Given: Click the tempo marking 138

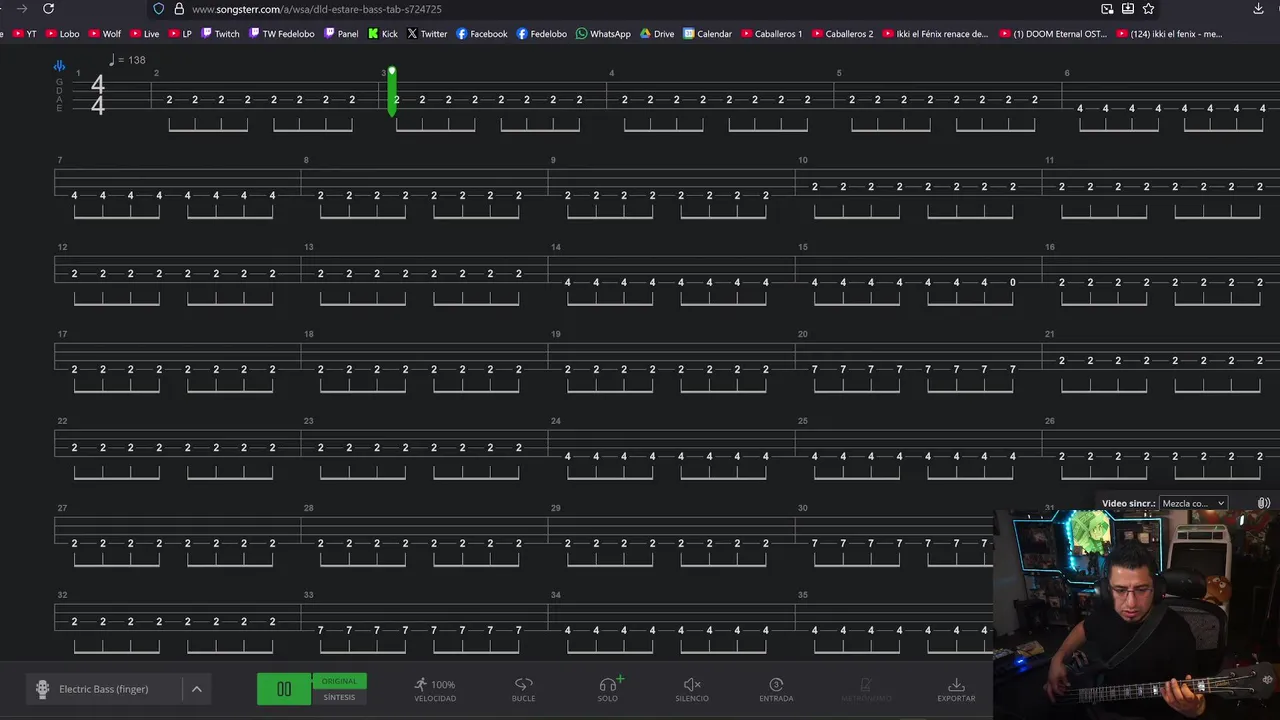Looking at the screenshot, I should pyautogui.click(x=127, y=60).
